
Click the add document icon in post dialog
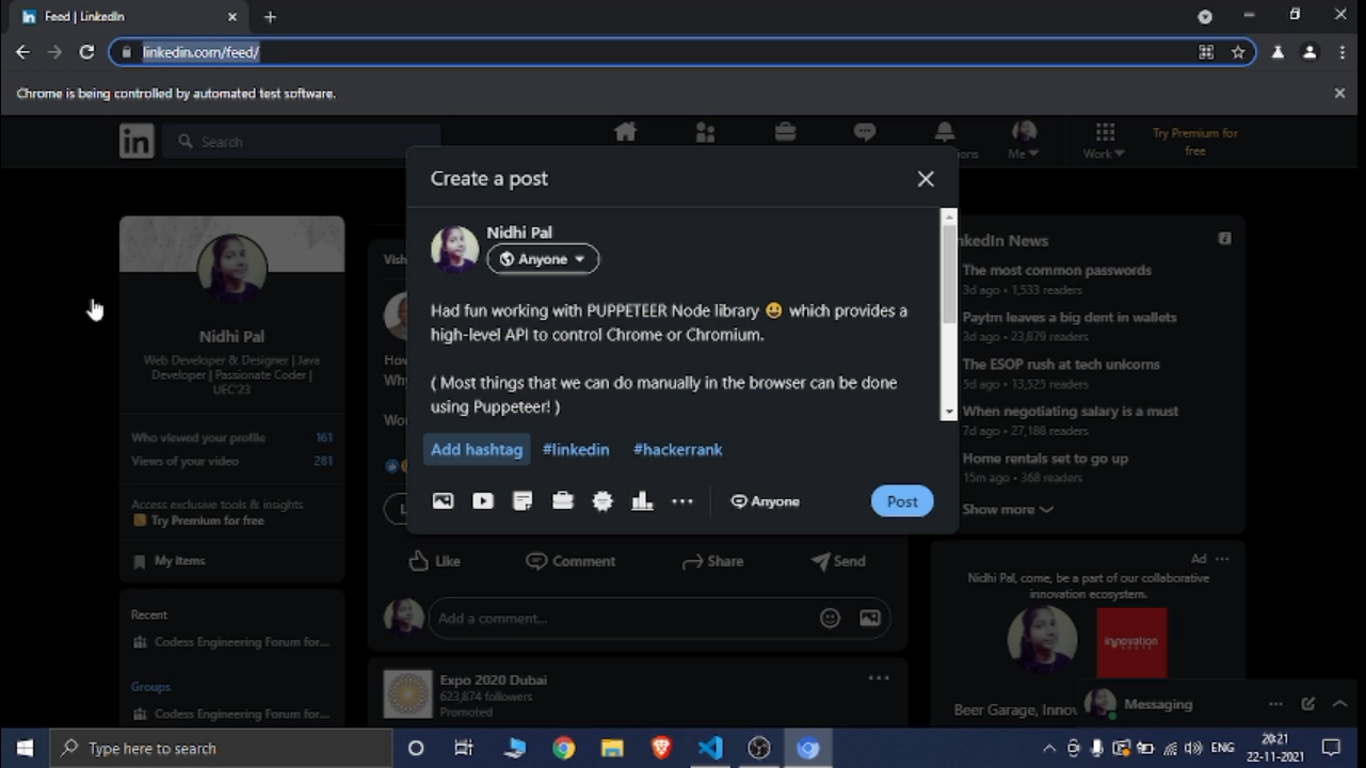[522, 502]
